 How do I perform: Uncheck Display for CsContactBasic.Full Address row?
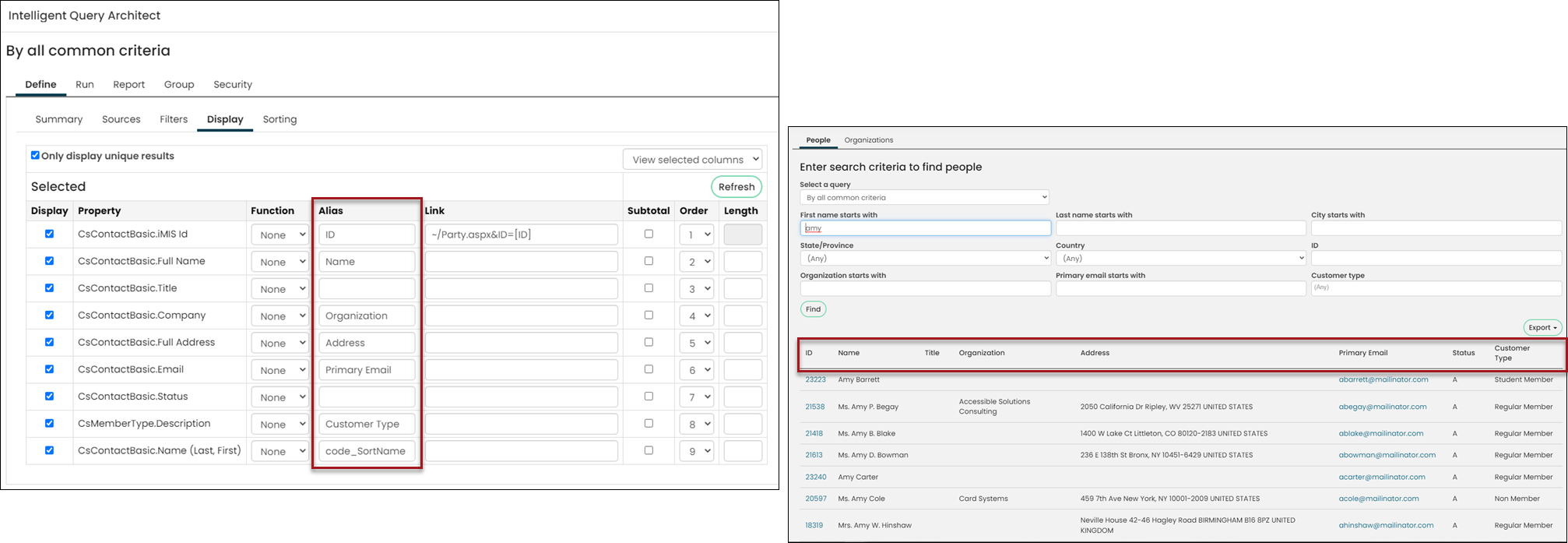49,342
